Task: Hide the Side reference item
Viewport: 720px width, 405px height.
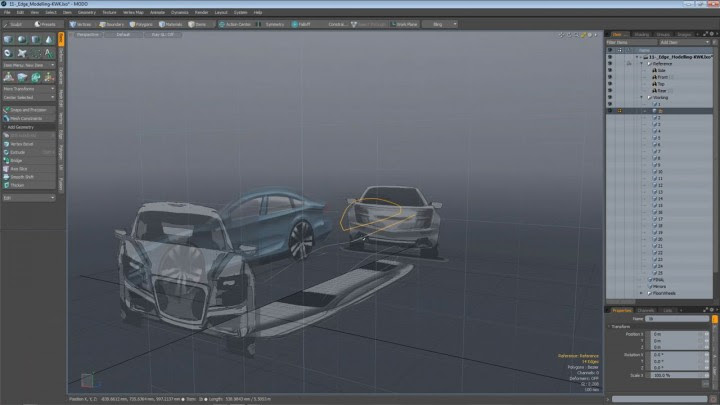Action: tap(610, 71)
